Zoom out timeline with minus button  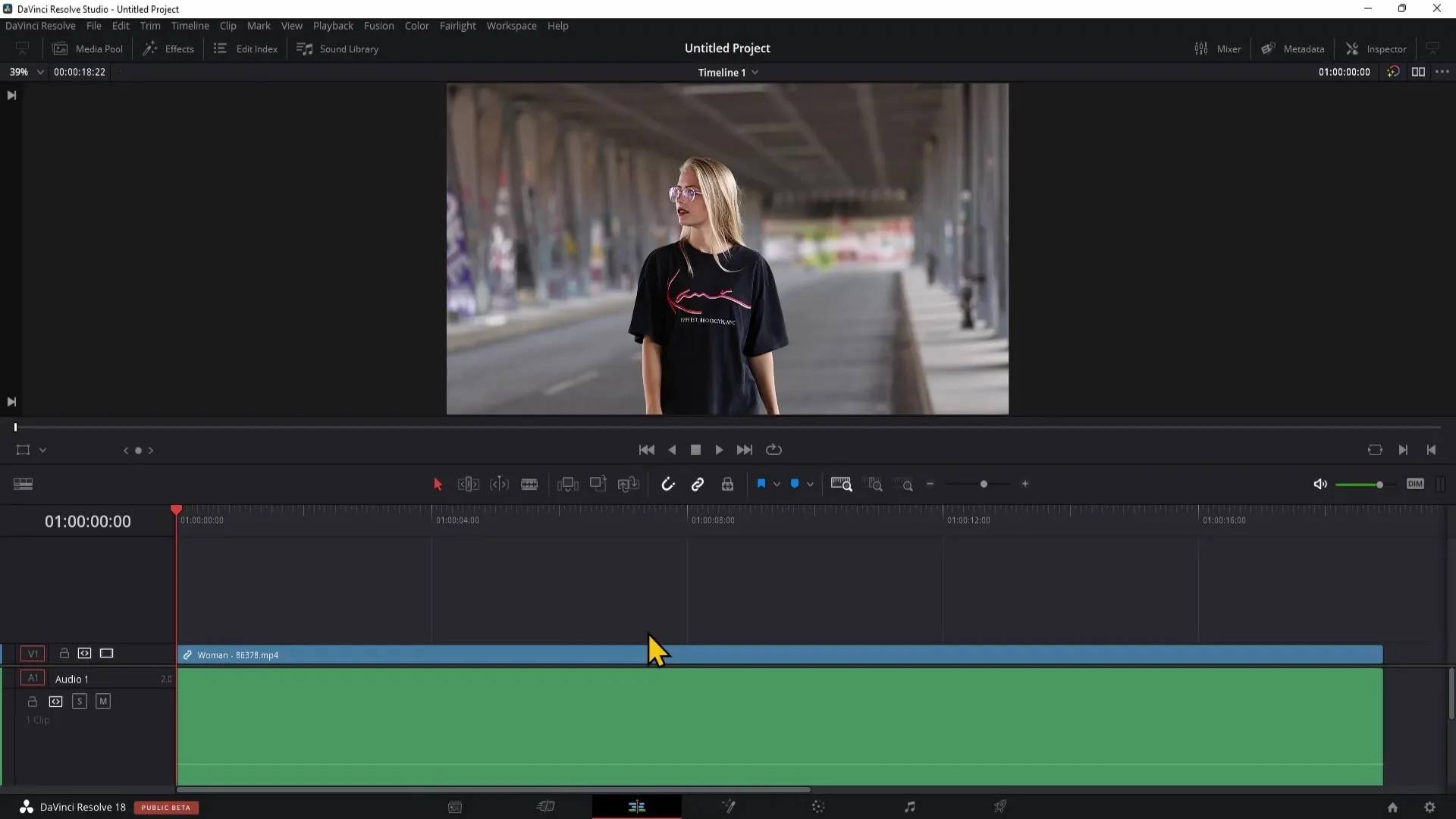point(930,484)
